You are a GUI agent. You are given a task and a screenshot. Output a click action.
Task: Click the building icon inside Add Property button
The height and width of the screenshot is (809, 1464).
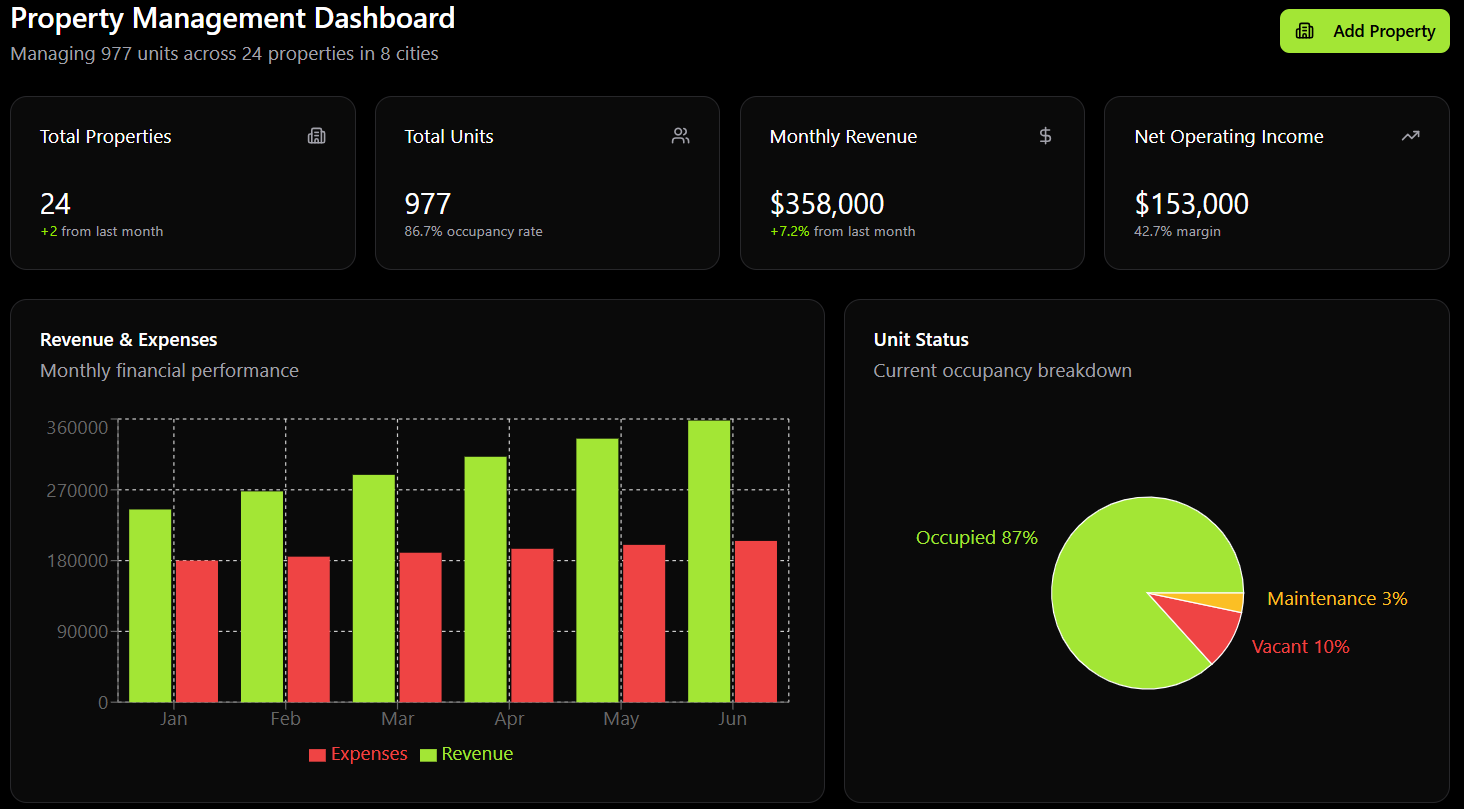click(x=1305, y=31)
